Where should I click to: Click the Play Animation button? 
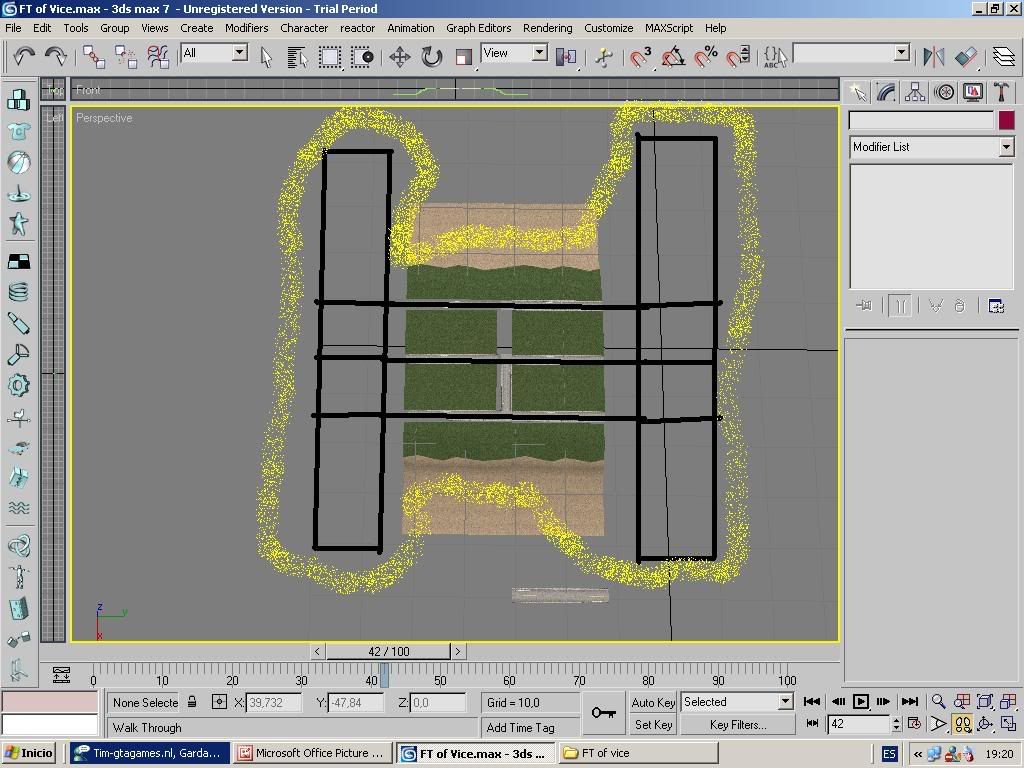[861, 701]
